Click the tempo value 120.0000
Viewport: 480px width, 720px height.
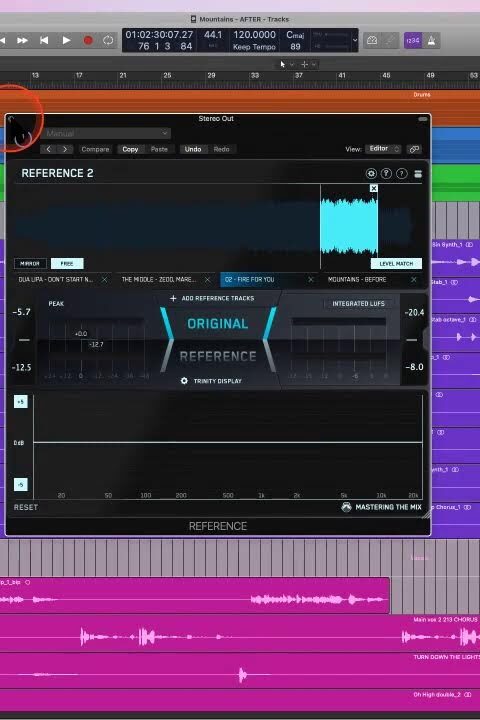(x=254, y=35)
